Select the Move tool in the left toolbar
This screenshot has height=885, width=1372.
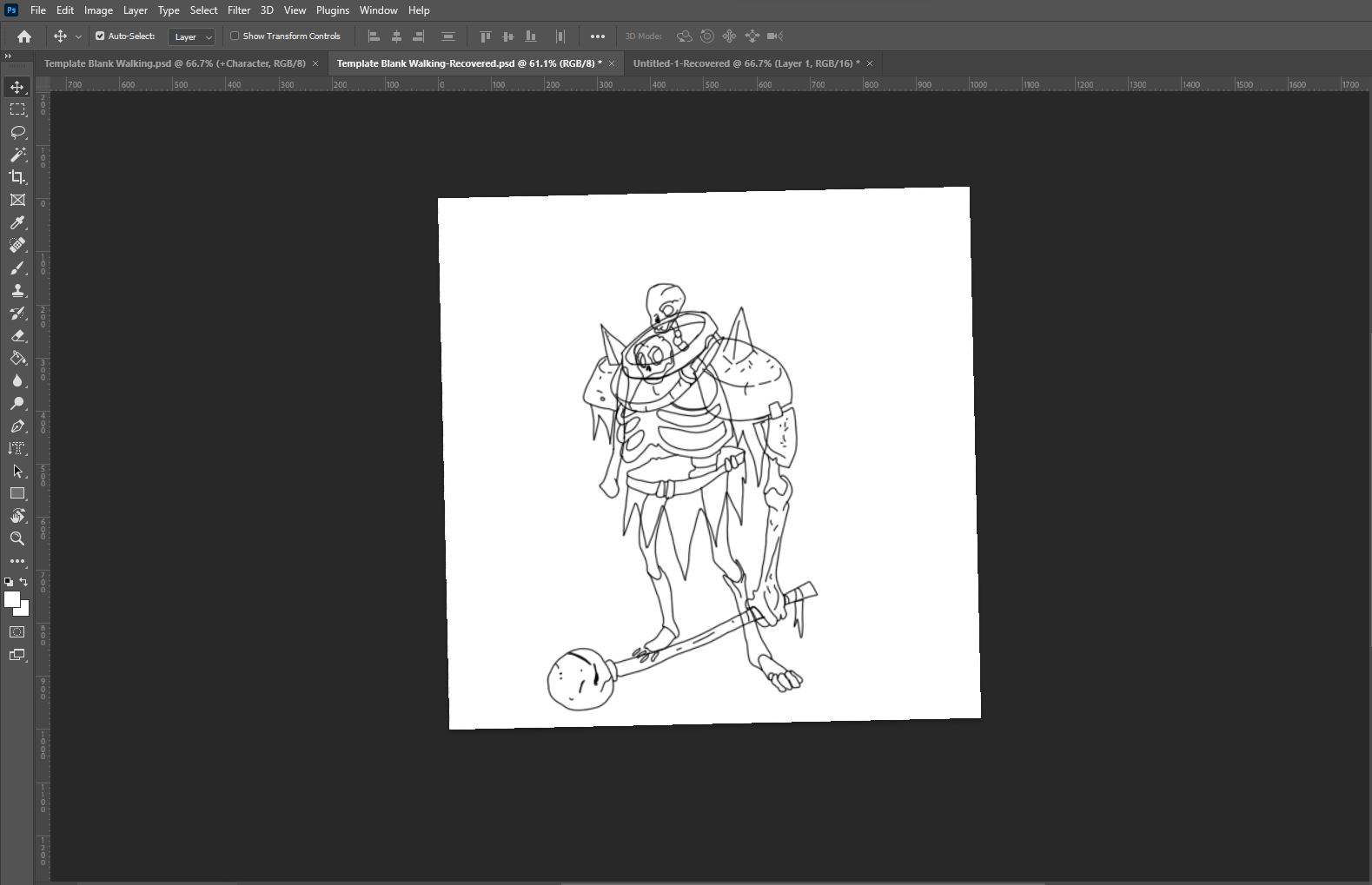click(x=17, y=87)
